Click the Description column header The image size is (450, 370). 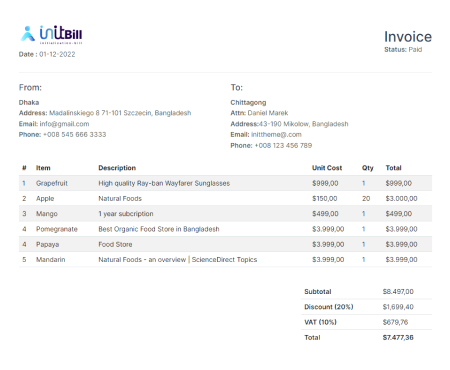[117, 168]
